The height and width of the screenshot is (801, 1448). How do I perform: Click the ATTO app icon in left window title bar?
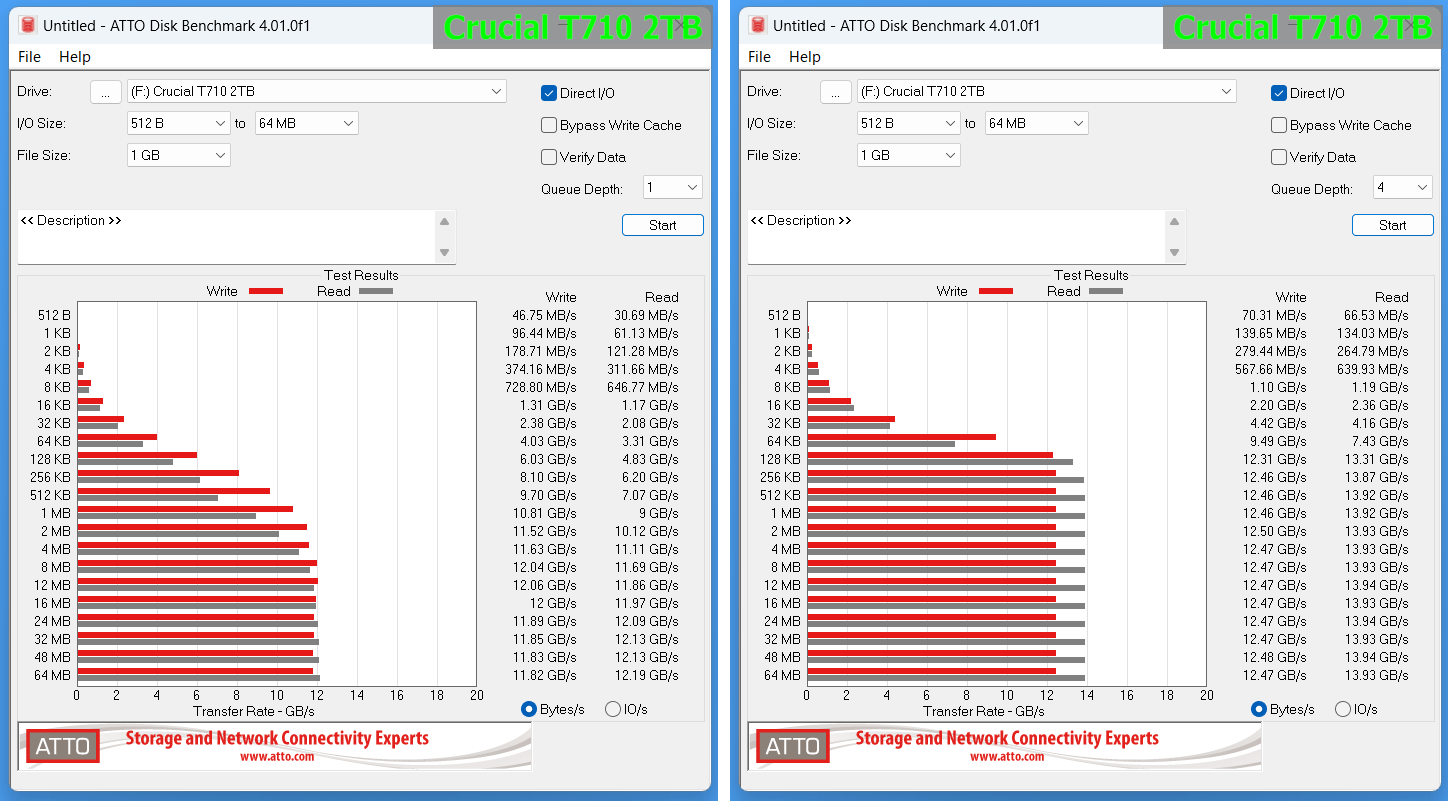pos(27,25)
